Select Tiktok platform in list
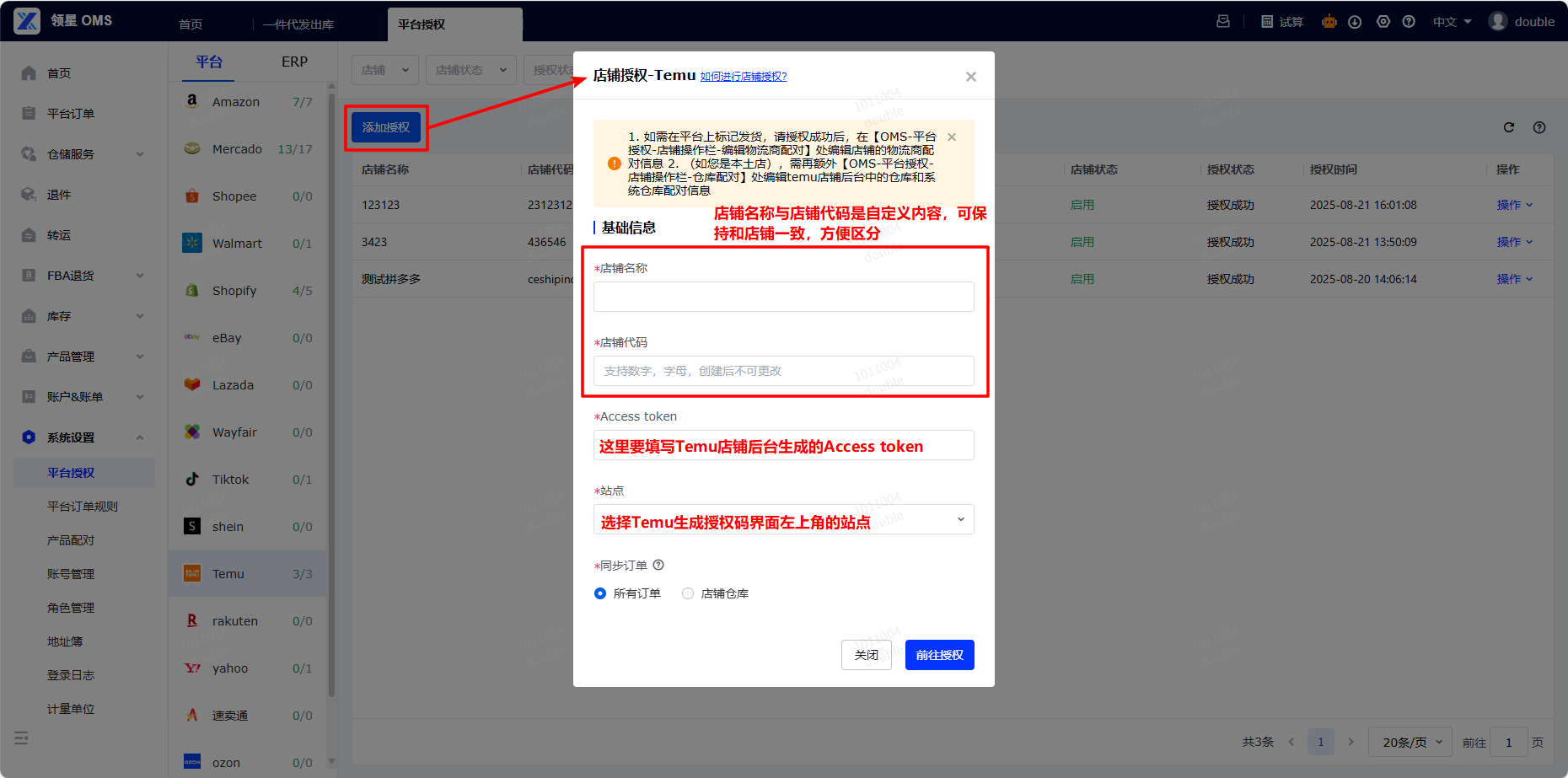 pyautogui.click(x=248, y=480)
